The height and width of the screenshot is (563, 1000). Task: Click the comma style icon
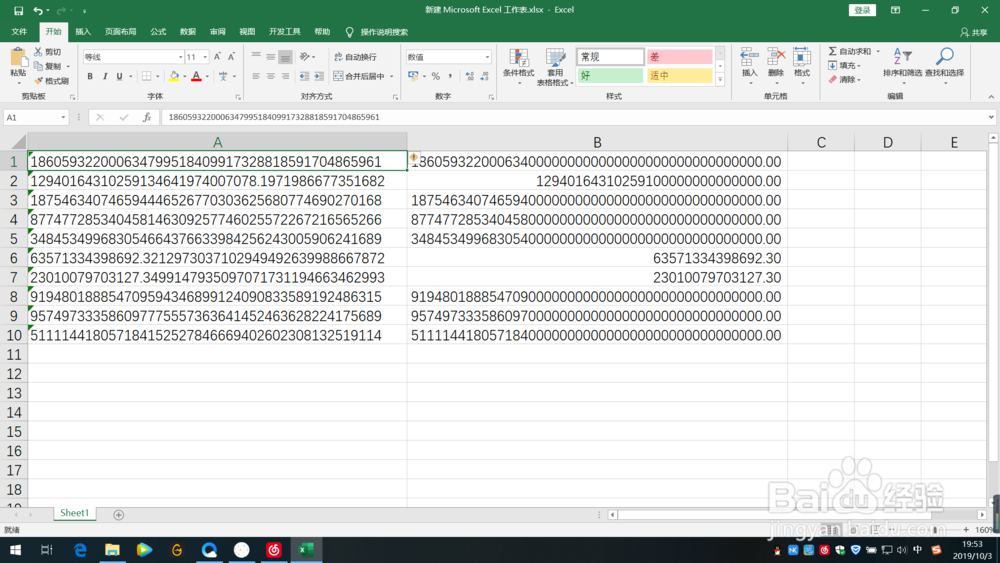[x=450, y=77]
